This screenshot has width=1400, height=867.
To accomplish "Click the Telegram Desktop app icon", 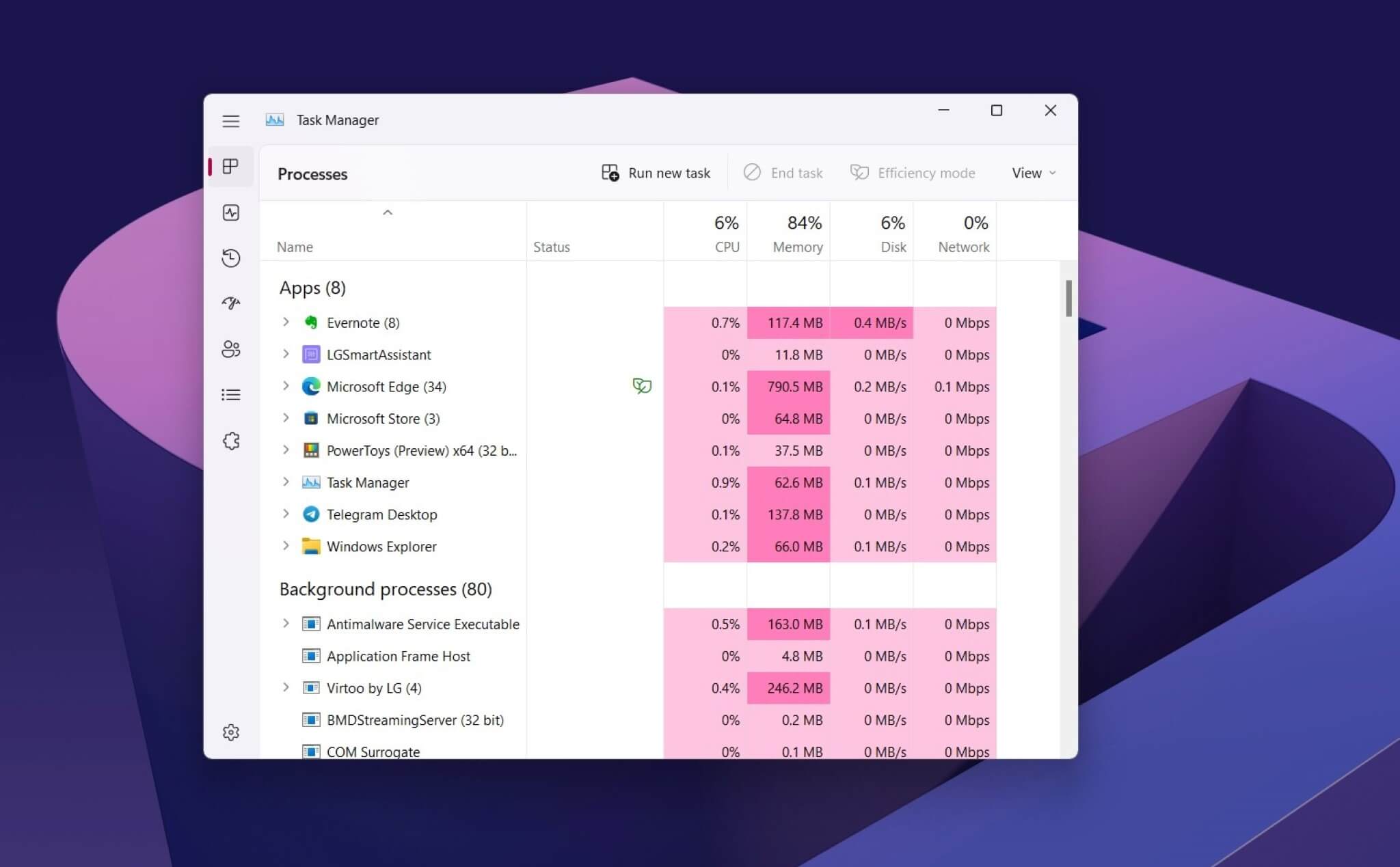I will coord(311,514).
